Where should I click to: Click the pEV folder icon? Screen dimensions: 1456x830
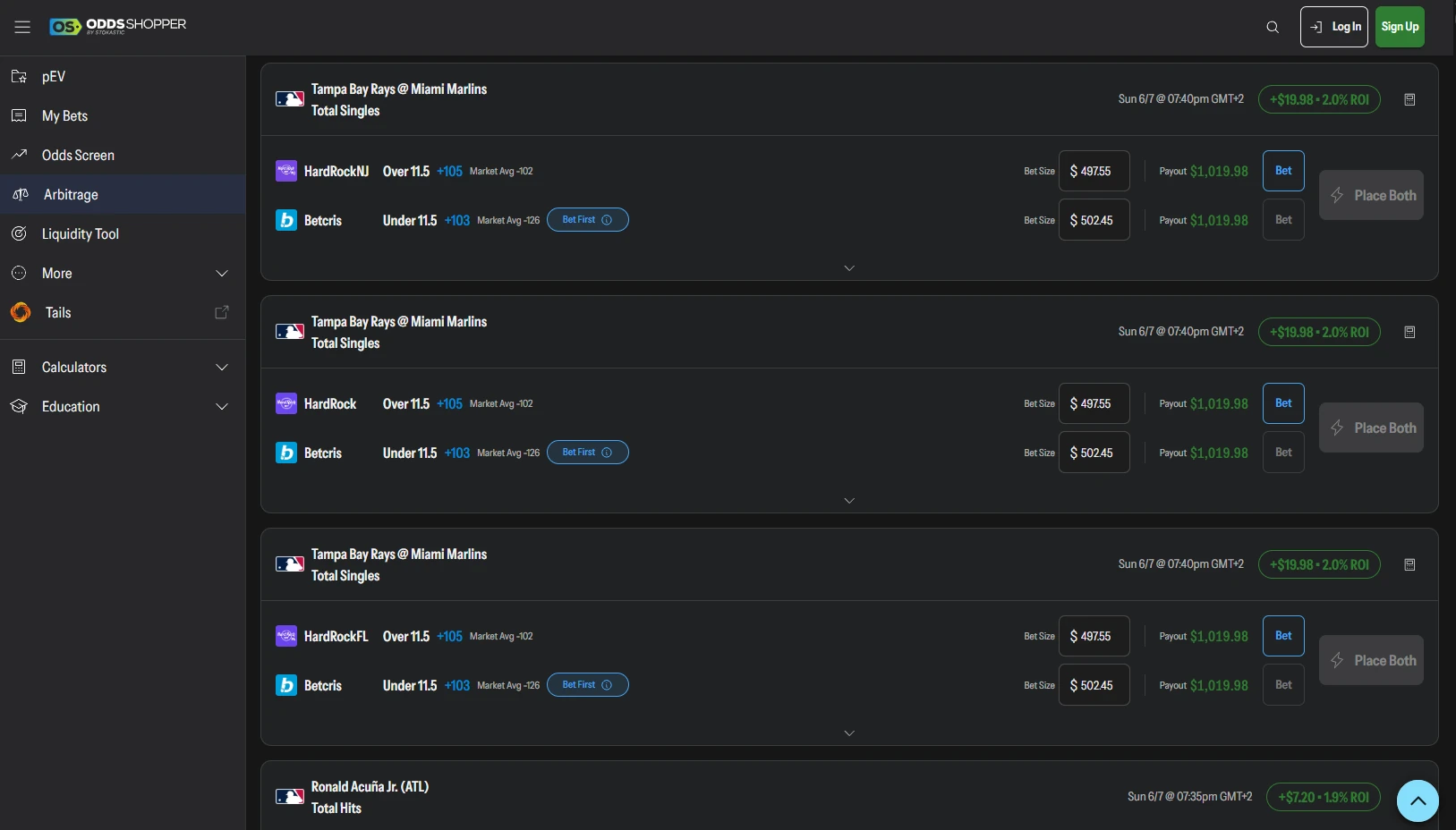19,76
